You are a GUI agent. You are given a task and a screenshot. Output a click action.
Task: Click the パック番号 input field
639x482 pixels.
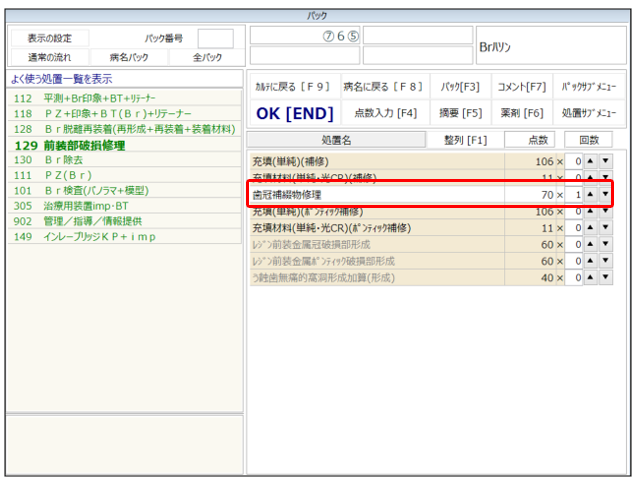tap(215, 39)
